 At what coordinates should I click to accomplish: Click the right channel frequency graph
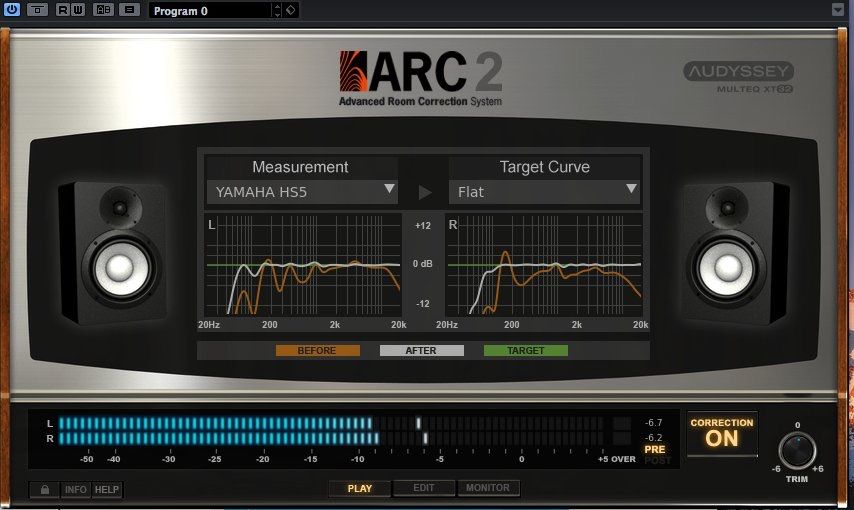544,265
